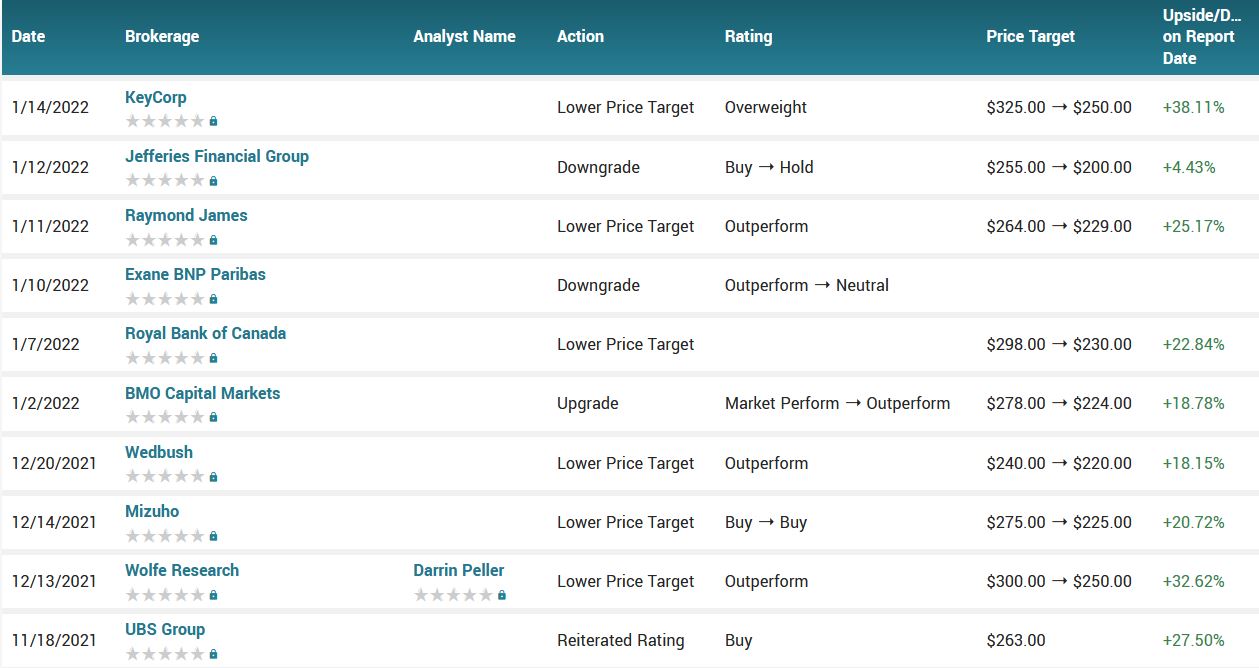Image resolution: width=1259 pixels, height=668 pixels.
Task: Open the Exane BNP Paribas link
Action: pyautogui.click(x=195, y=274)
